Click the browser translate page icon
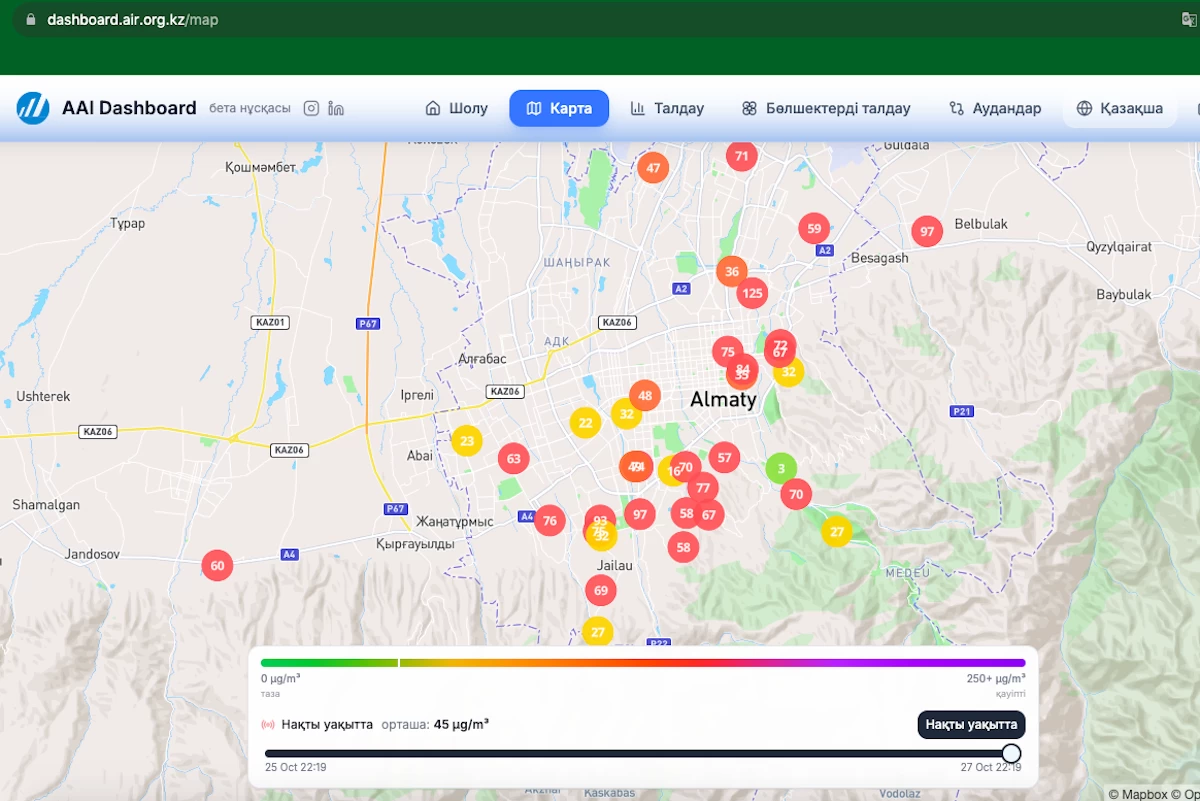The height and width of the screenshot is (801, 1200). (1188, 19)
